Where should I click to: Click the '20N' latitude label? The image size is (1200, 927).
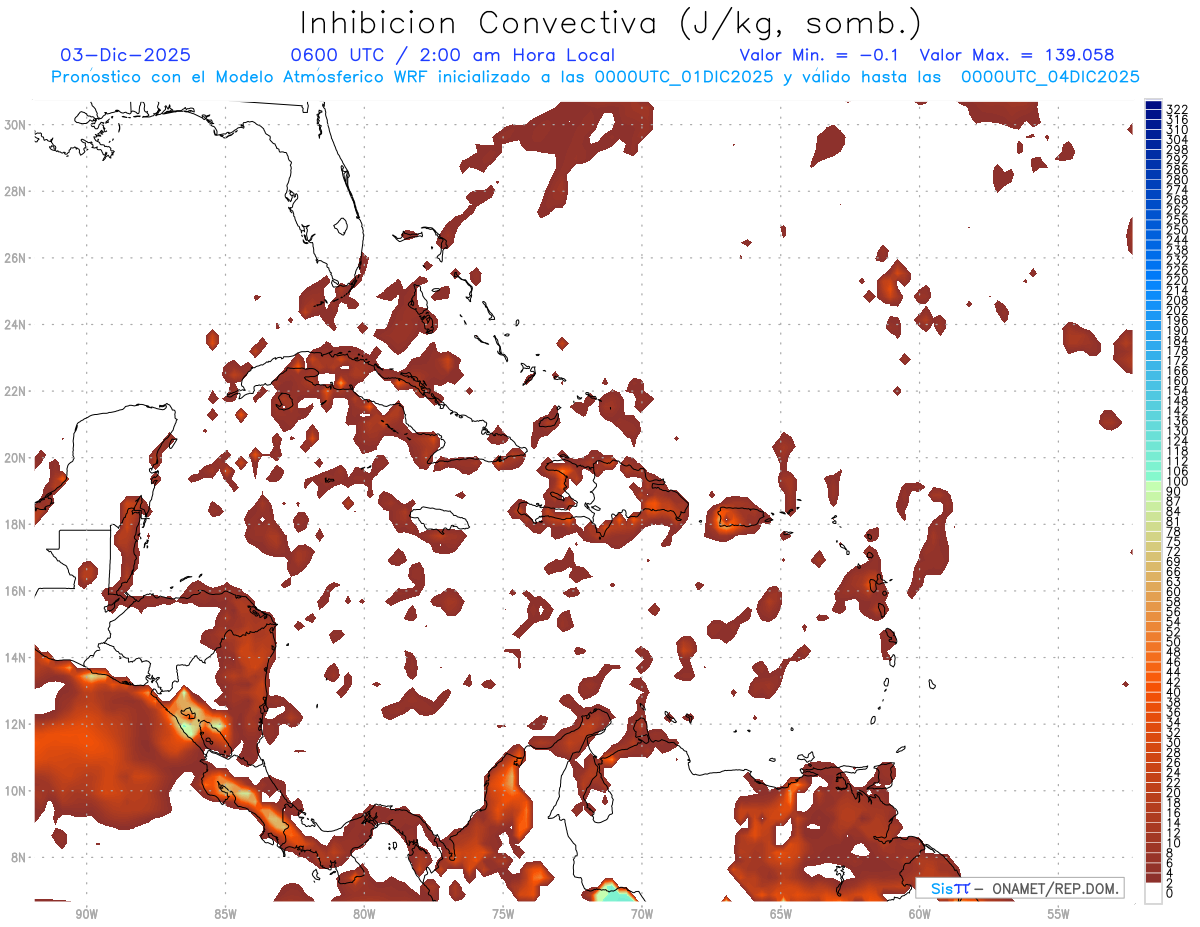click(15, 458)
